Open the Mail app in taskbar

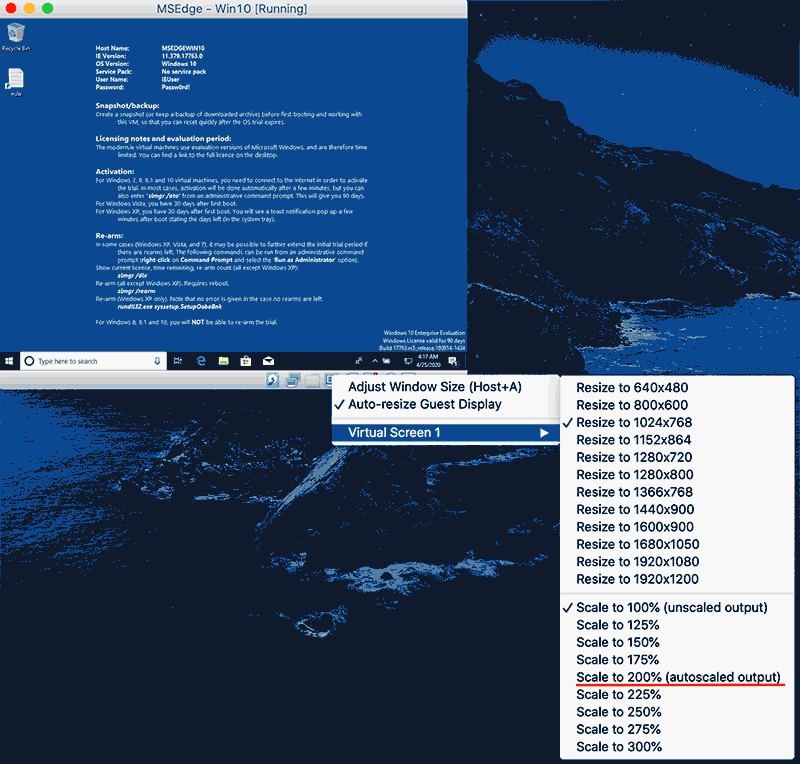pyautogui.click(x=268, y=360)
